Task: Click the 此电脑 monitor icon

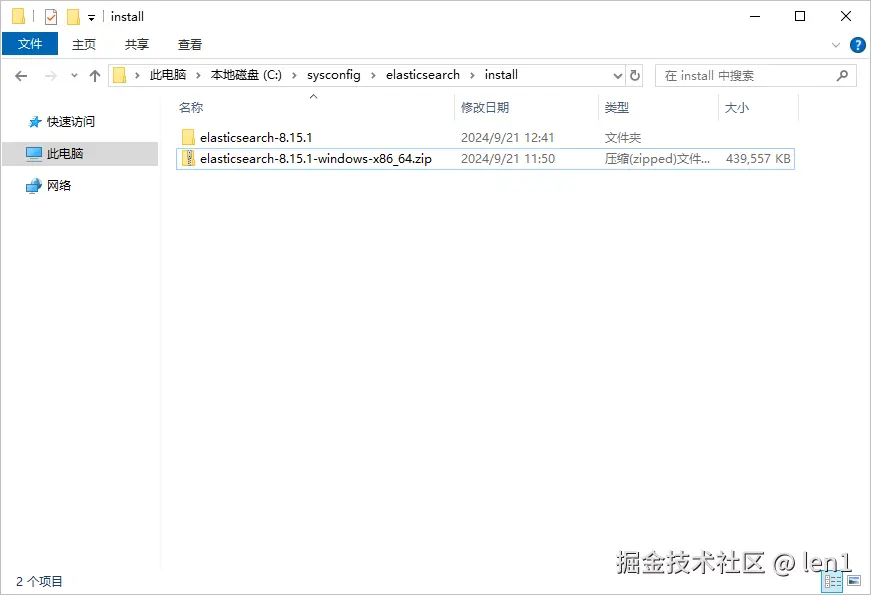Action: pos(34,154)
